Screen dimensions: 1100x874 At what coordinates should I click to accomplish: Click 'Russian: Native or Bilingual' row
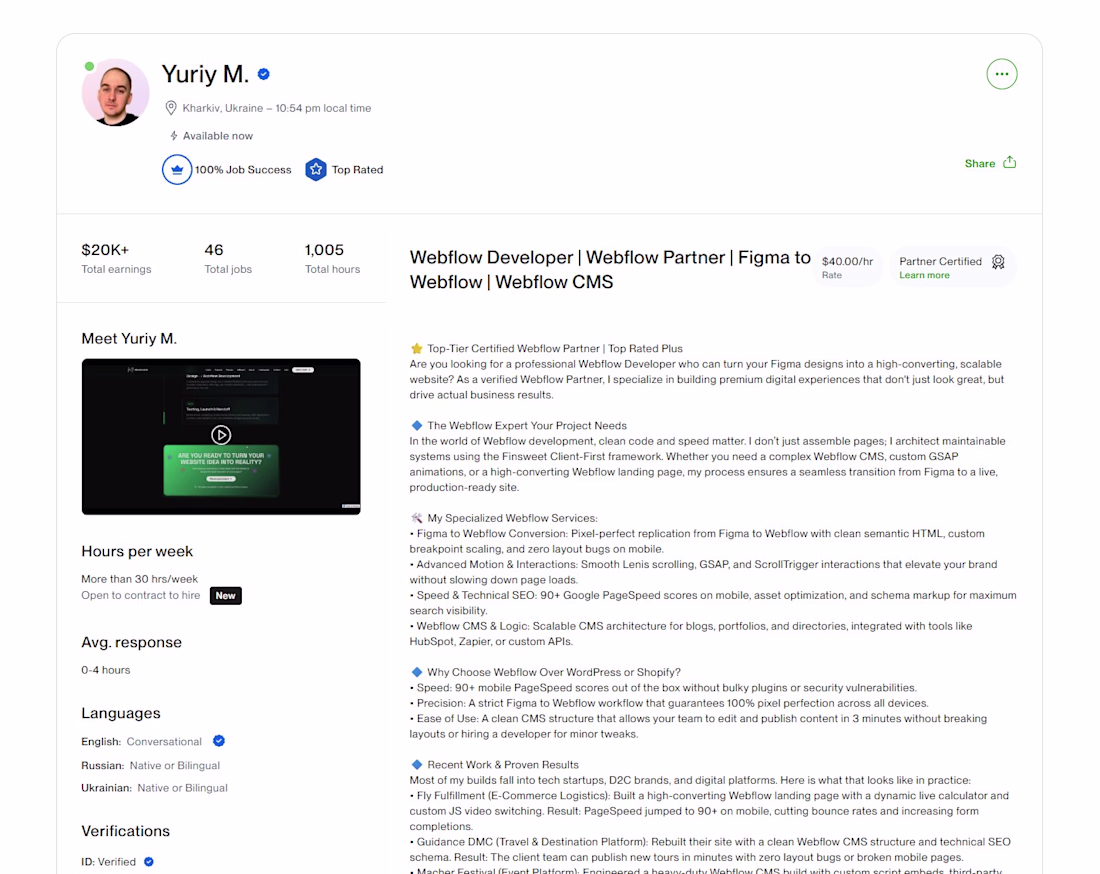tap(150, 765)
